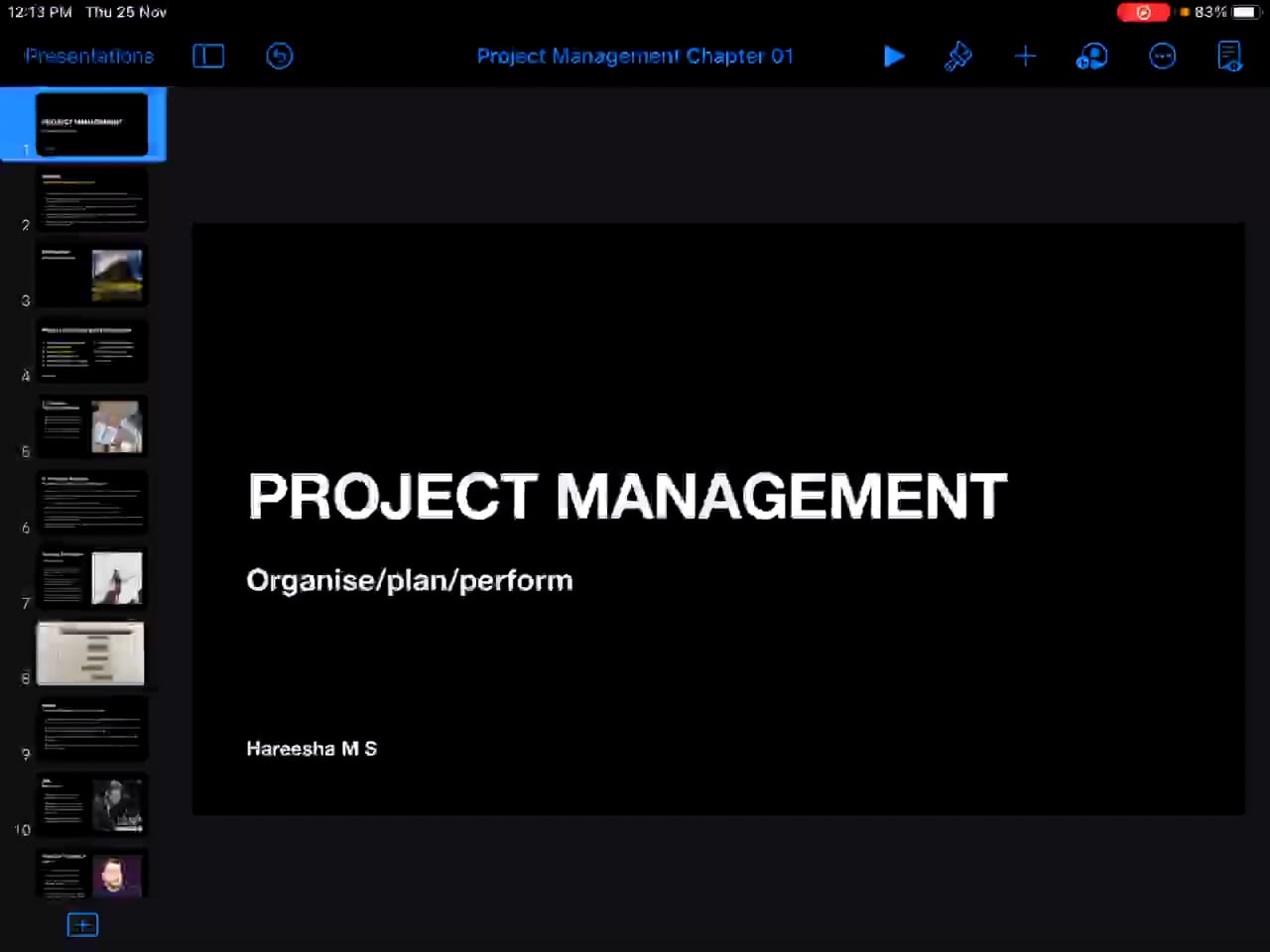1270x952 pixels.
Task: Select slide 6 thumbnail
Action: (x=92, y=502)
